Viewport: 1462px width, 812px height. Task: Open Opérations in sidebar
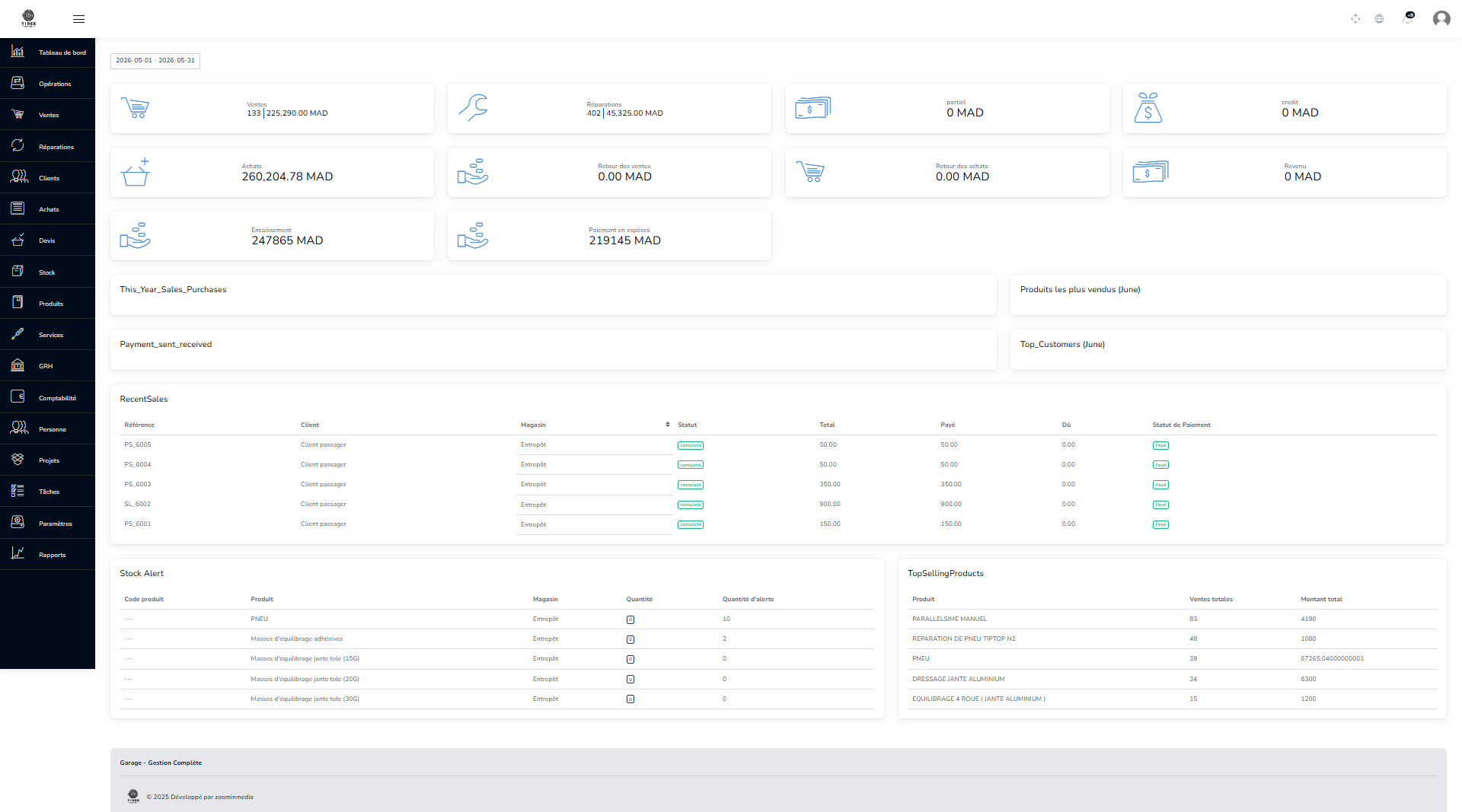coord(47,84)
